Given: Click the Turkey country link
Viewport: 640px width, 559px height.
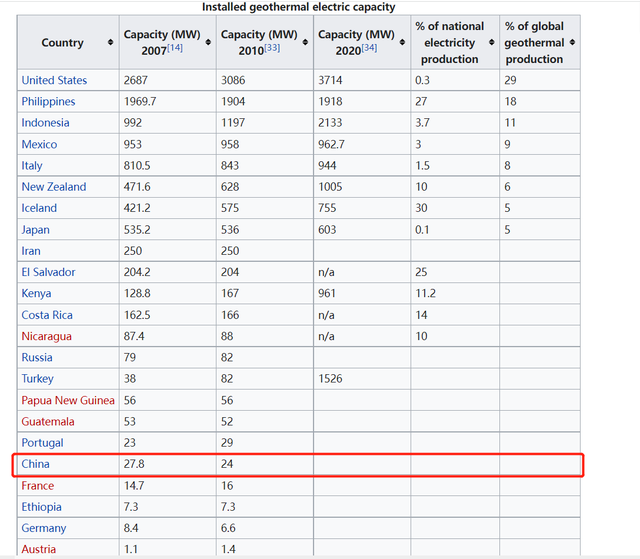Looking at the screenshot, I should (38, 379).
